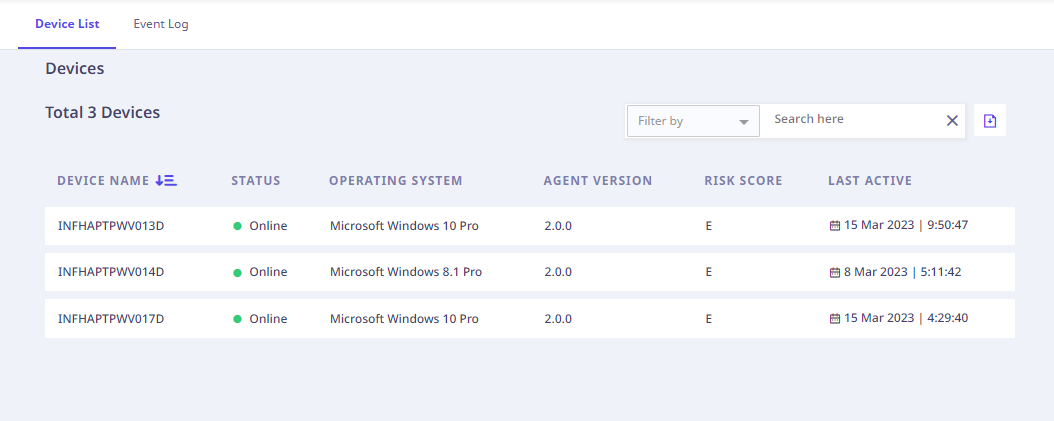Click green Online status dot for INFHAPTPWV017D

238,319
